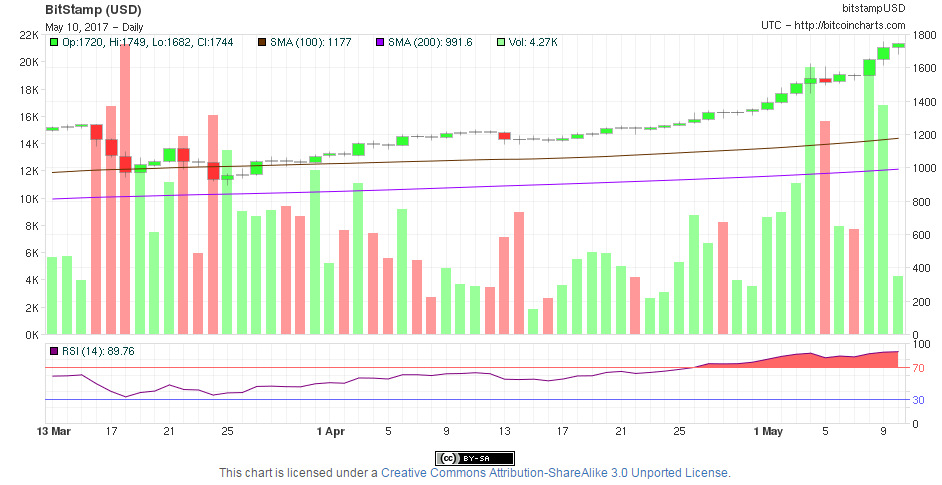
Task: Click the '22K' volume axis label
Action: pyautogui.click(x=29, y=35)
